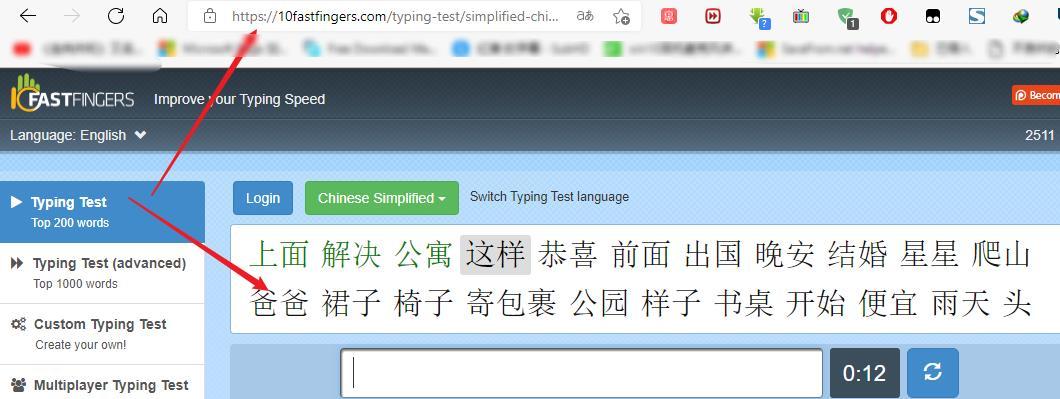The image size is (1060, 399).
Task: Open the blue S extension icon
Action: (x=977, y=16)
